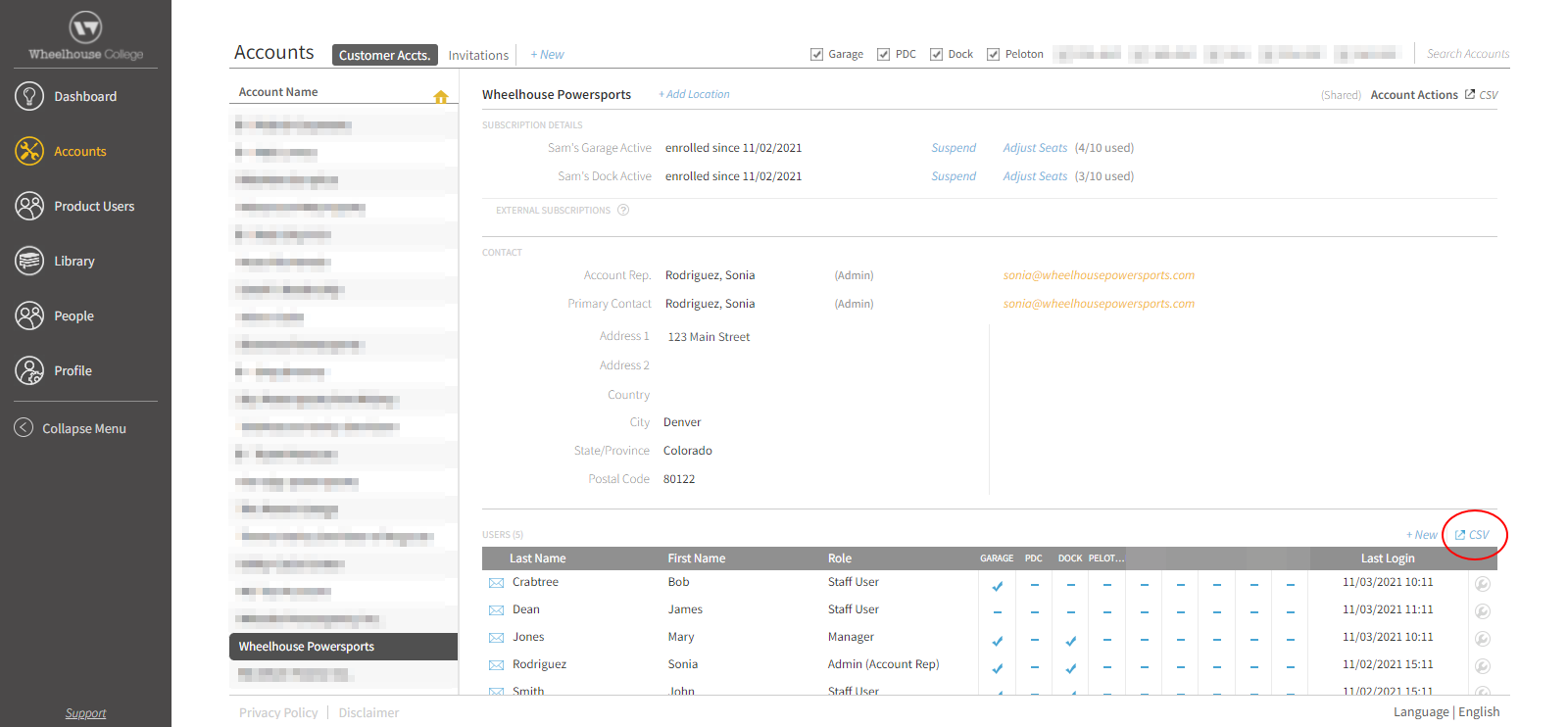Suspend Sam's Dock subscription

coord(954,176)
